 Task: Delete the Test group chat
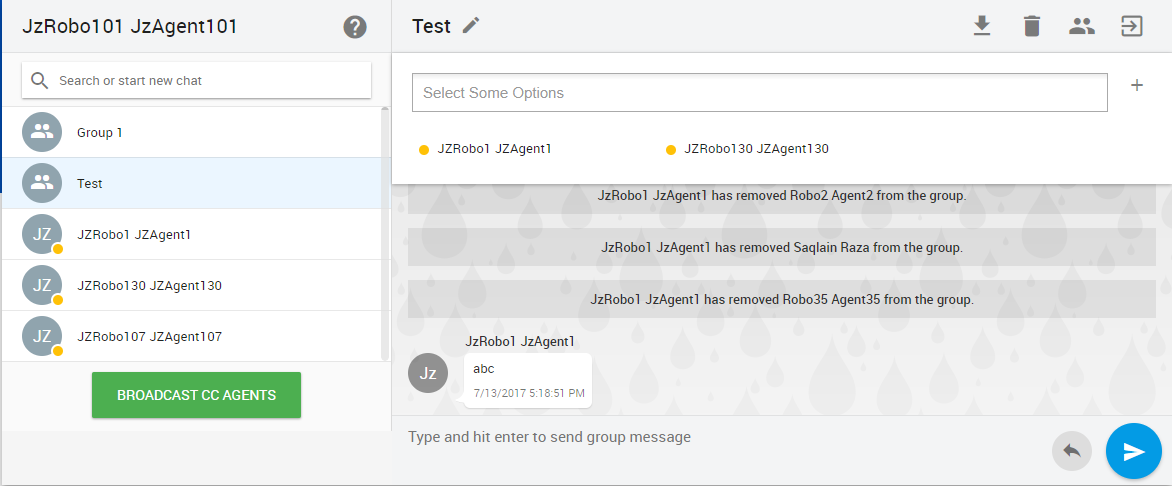point(1032,26)
